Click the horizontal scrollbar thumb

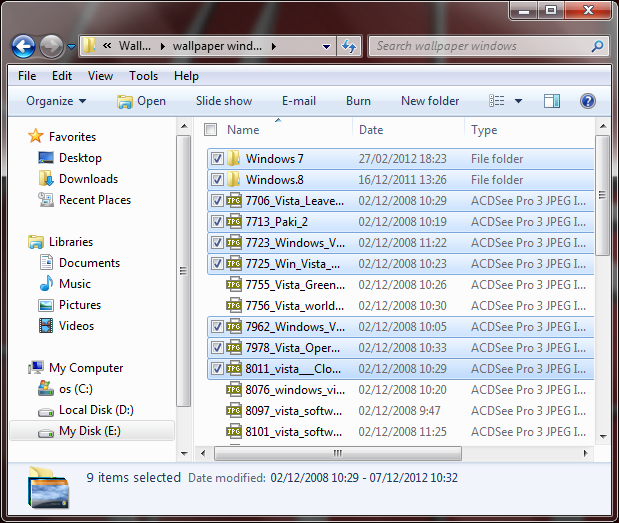tap(338, 453)
